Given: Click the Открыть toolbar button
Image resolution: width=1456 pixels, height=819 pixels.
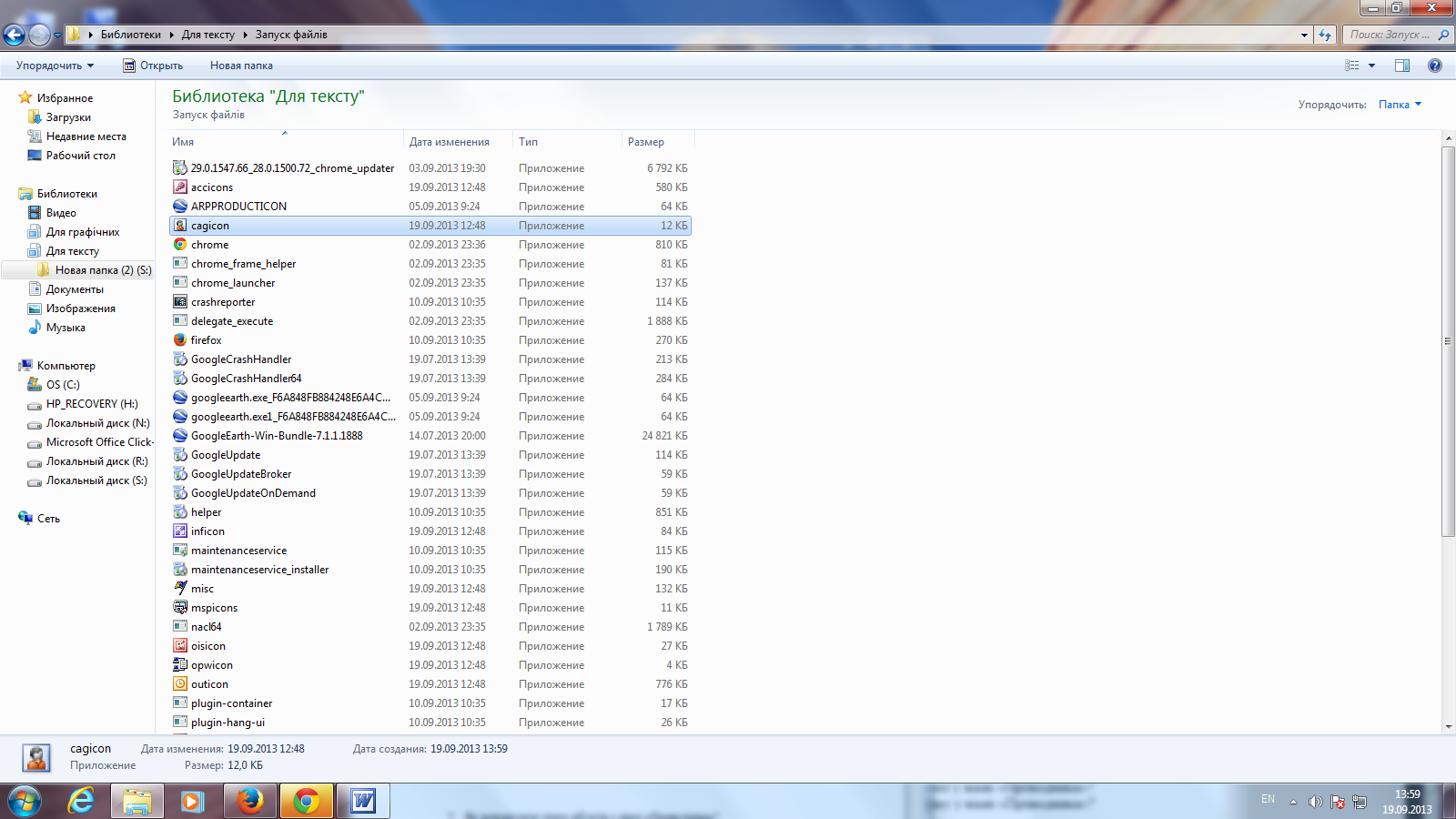Looking at the screenshot, I should [153, 66].
